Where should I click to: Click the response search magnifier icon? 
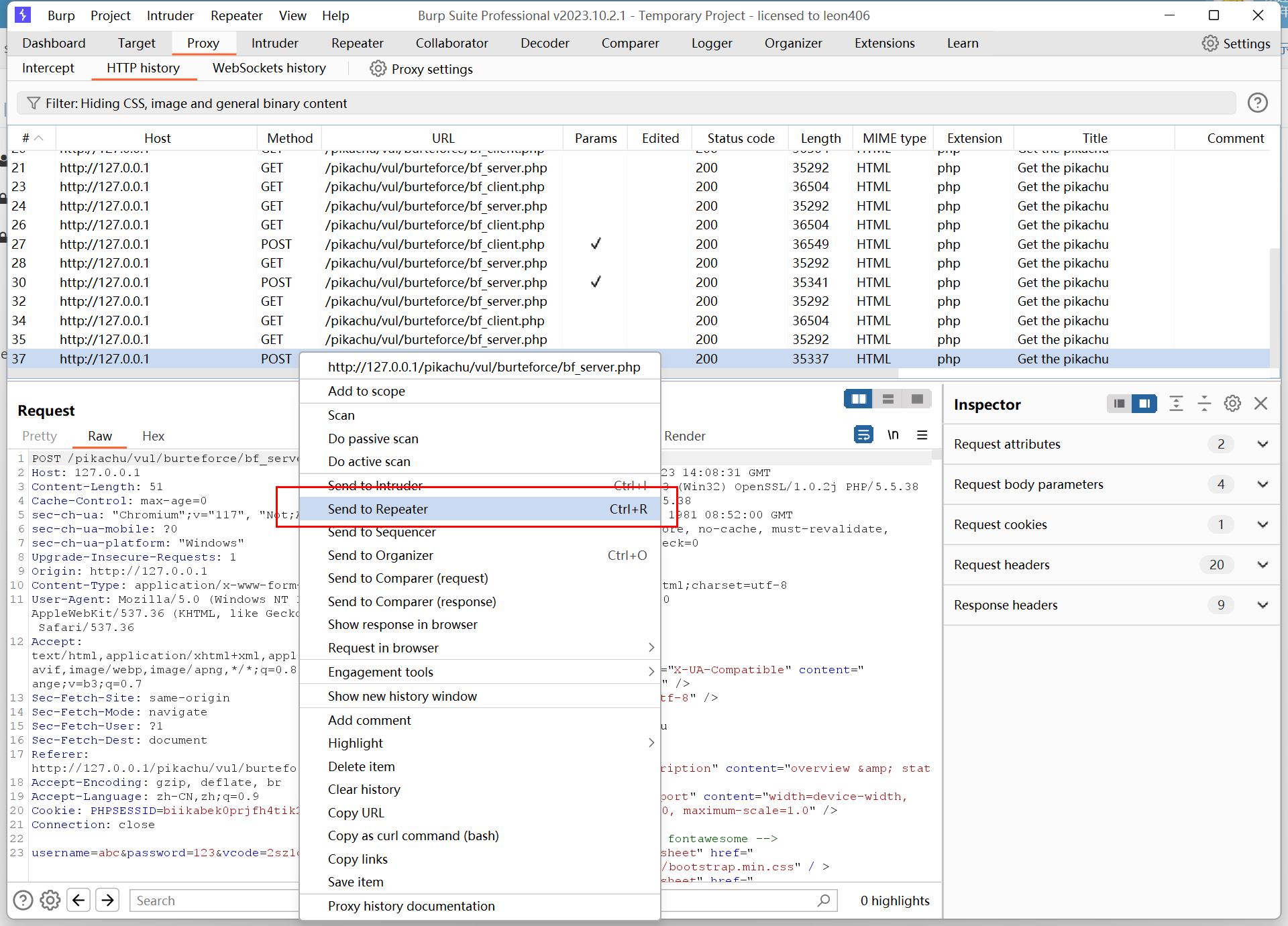pyautogui.click(x=824, y=900)
